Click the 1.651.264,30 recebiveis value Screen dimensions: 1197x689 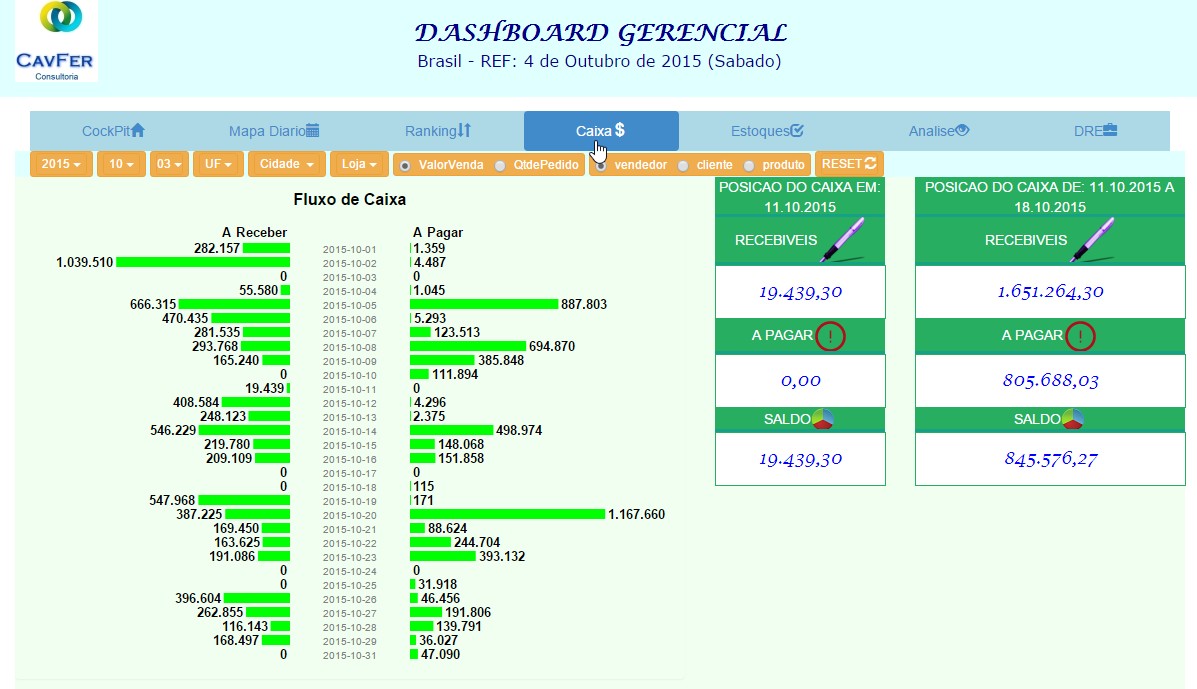[x=1050, y=291]
